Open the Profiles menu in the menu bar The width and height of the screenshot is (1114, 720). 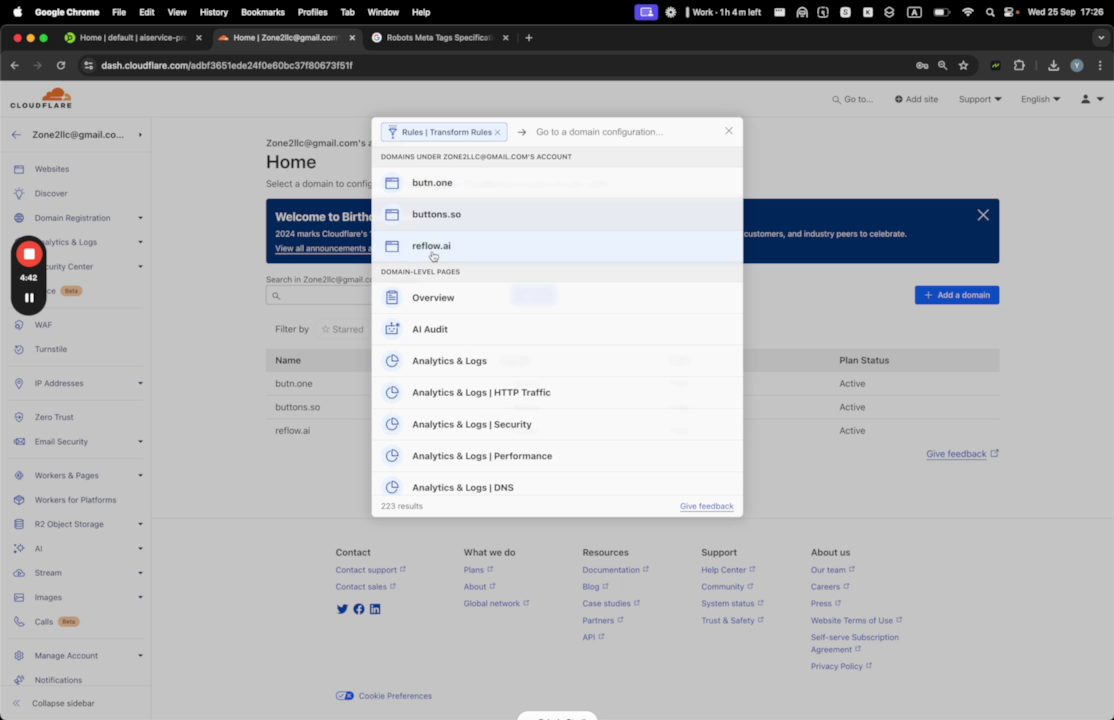tap(312, 12)
